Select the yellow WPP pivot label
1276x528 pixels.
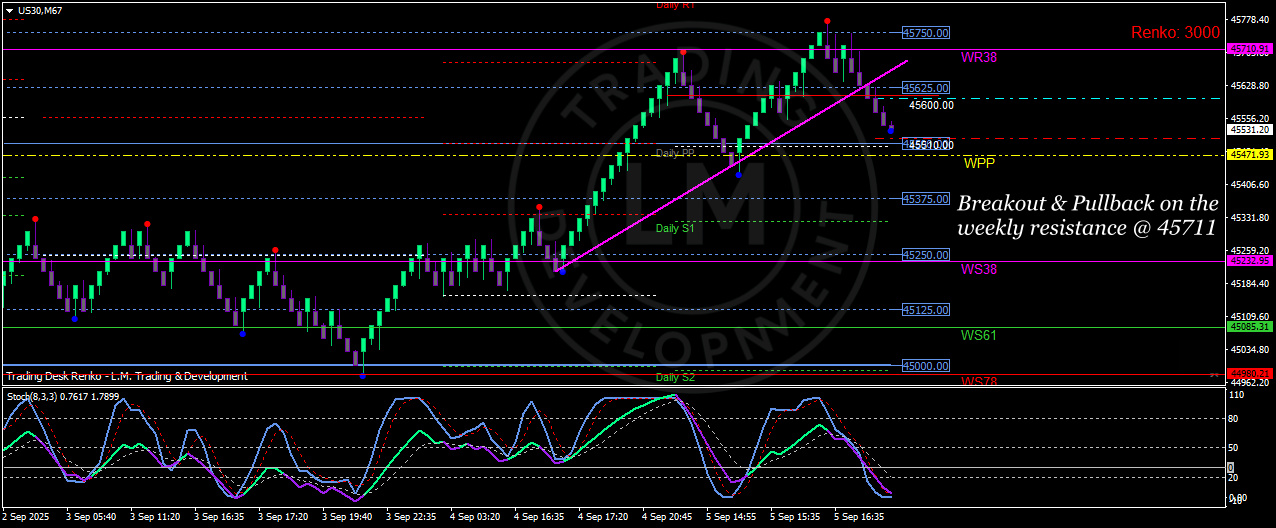[x=979, y=162]
